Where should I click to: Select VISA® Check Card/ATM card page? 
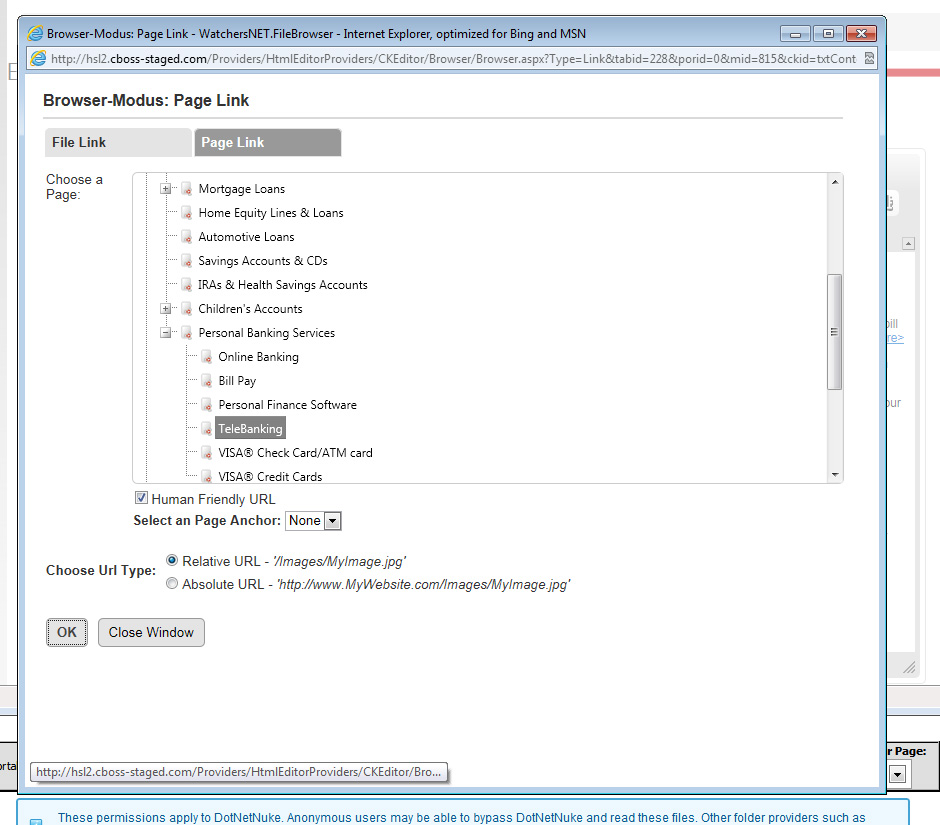click(295, 453)
